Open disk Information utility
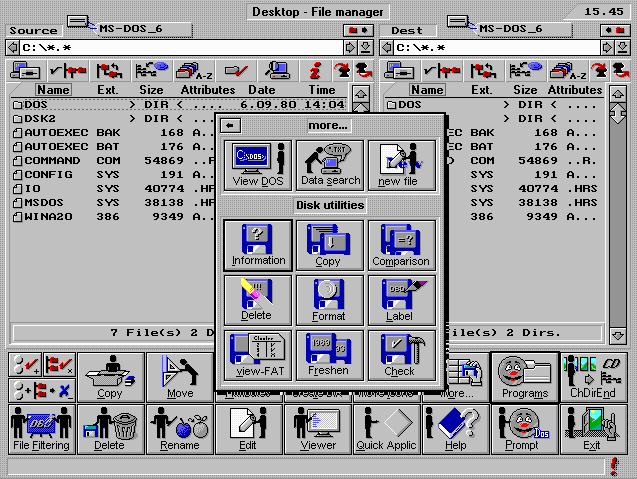Image resolution: width=637 pixels, height=479 pixels. coord(258,245)
